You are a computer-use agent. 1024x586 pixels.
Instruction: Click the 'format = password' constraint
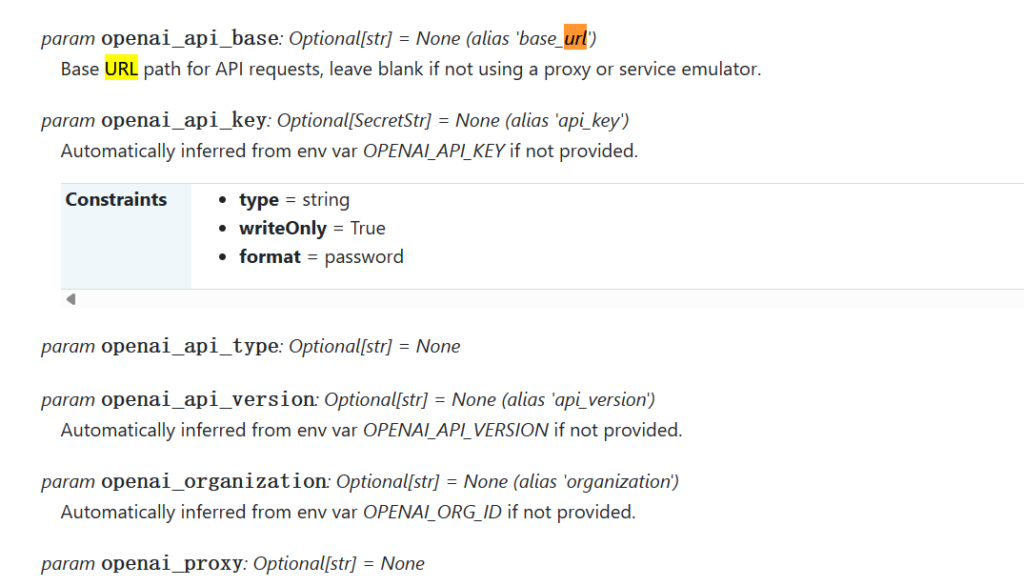321,257
